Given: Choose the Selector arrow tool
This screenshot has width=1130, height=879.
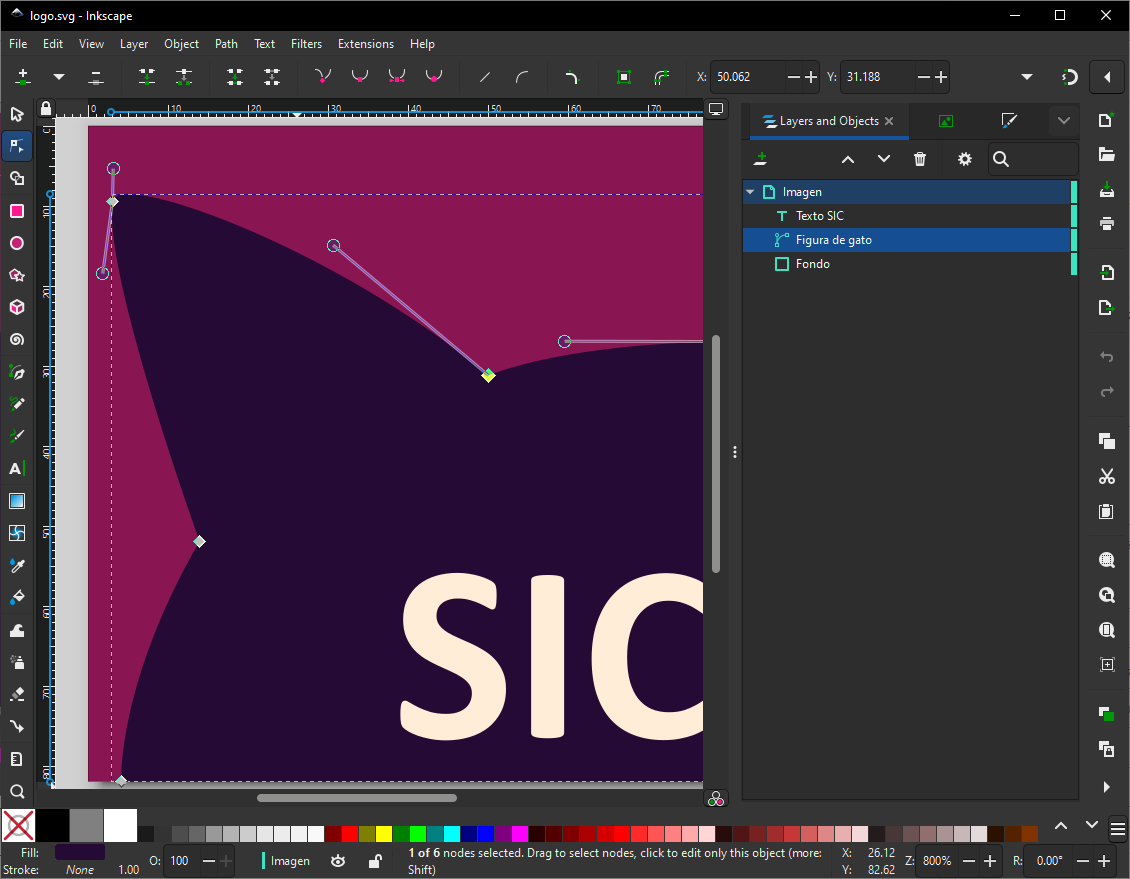Looking at the screenshot, I should click(x=16, y=114).
